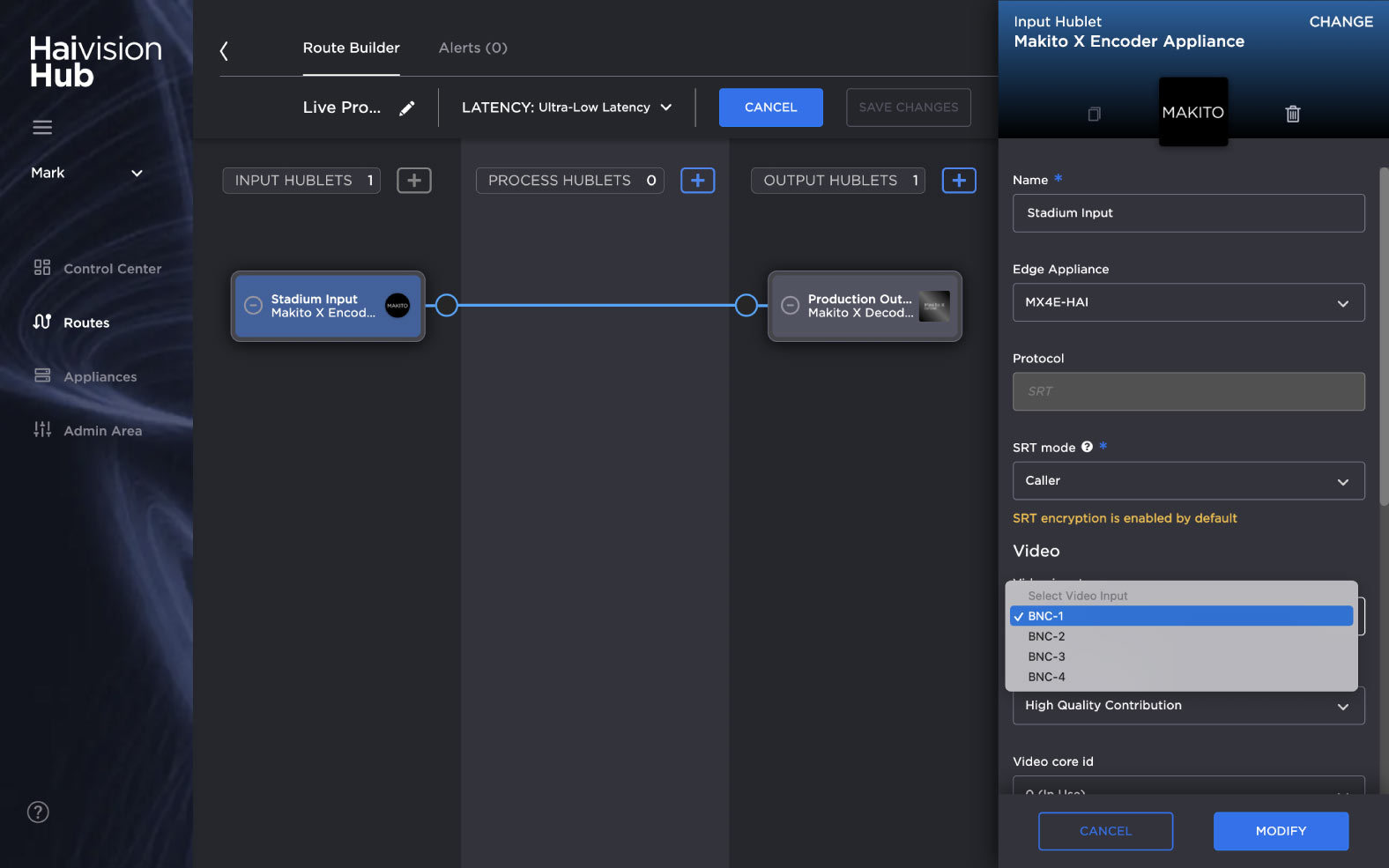Image resolution: width=1389 pixels, height=868 pixels.
Task: Open the High Quality Contribution dropdown
Action: coord(1188,706)
